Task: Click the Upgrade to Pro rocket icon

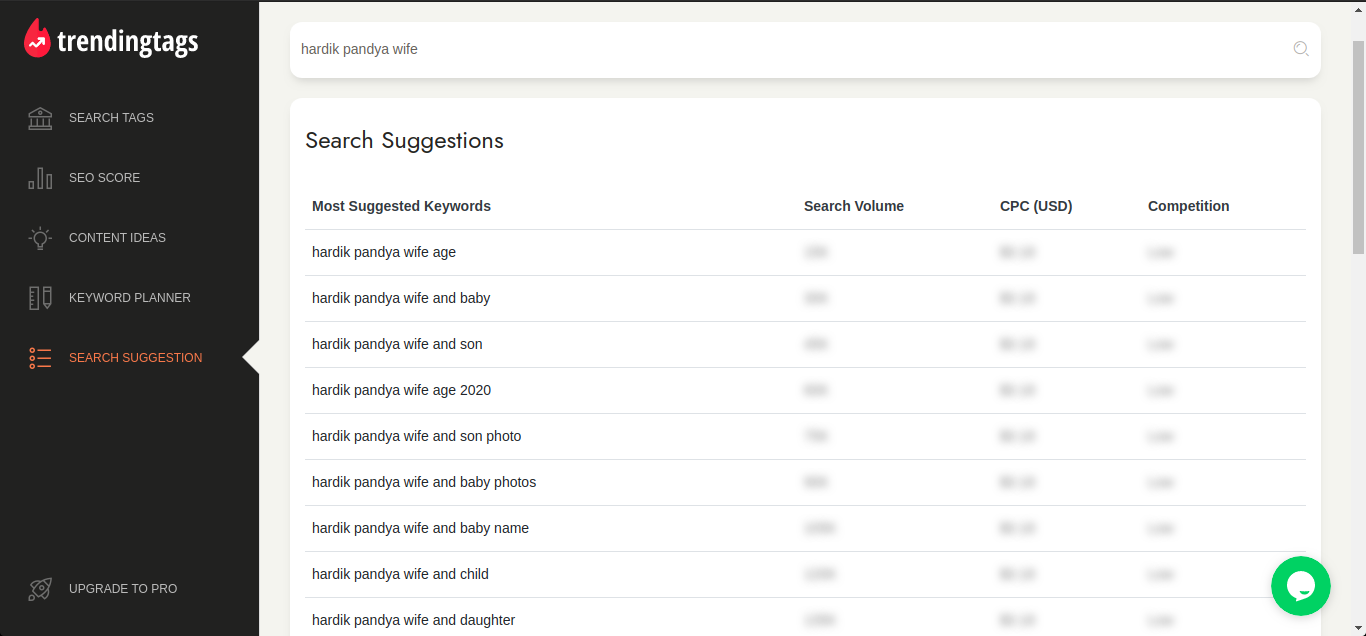Action: [x=40, y=589]
